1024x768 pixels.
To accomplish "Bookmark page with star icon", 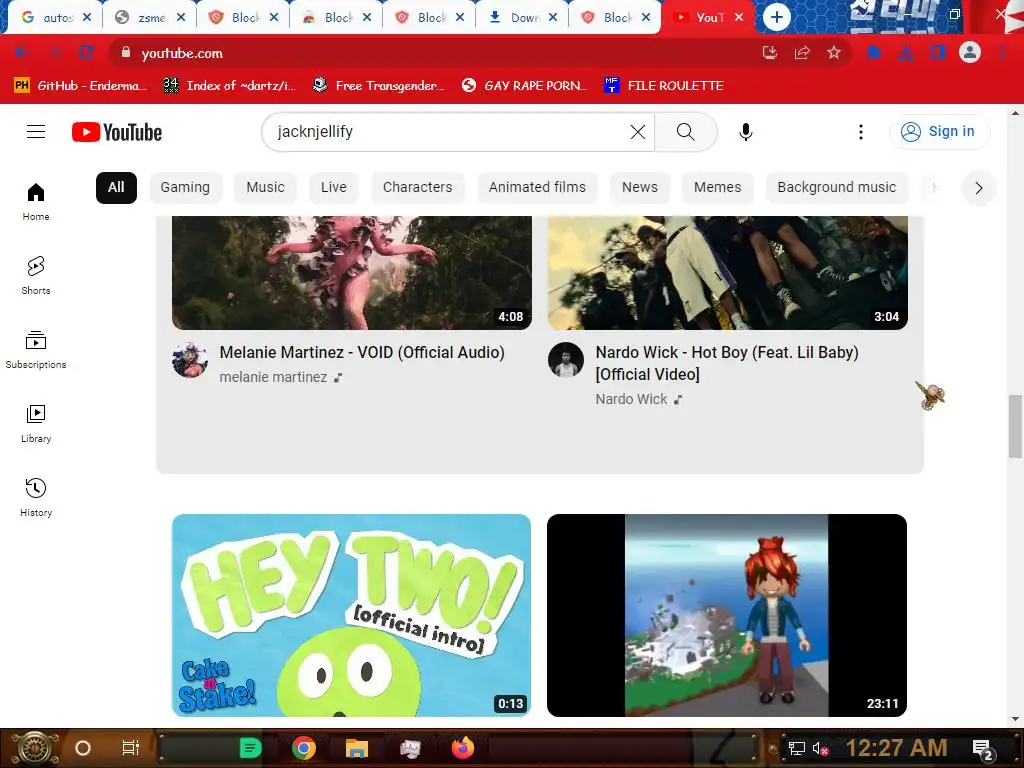I will 834,53.
